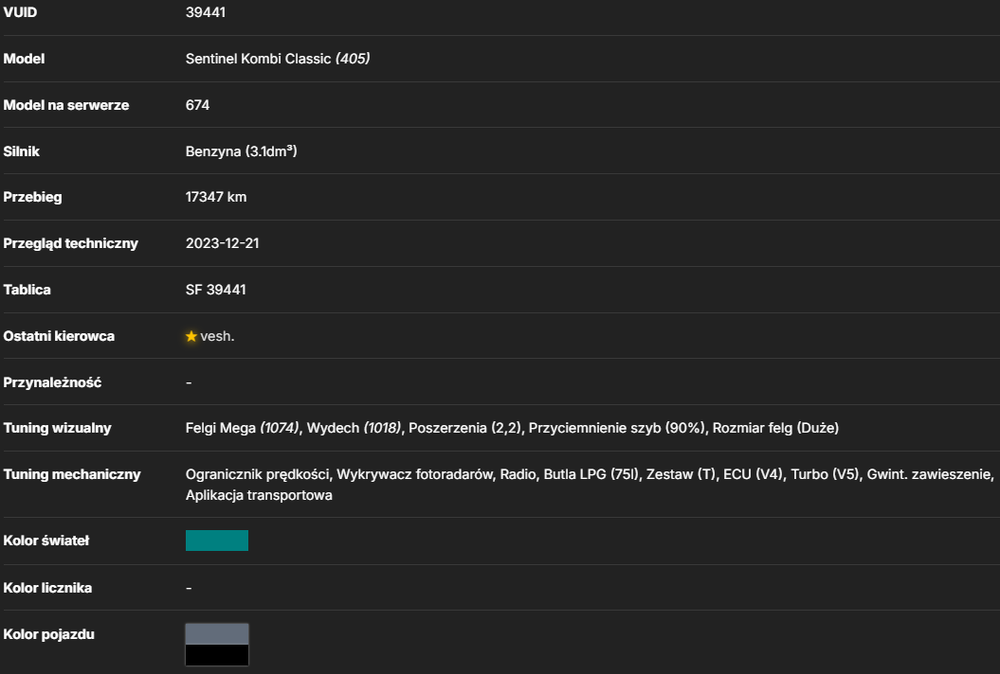This screenshot has width=1000, height=674.
Task: Click the Tuning mechaniczny label
Action: [x=72, y=474]
